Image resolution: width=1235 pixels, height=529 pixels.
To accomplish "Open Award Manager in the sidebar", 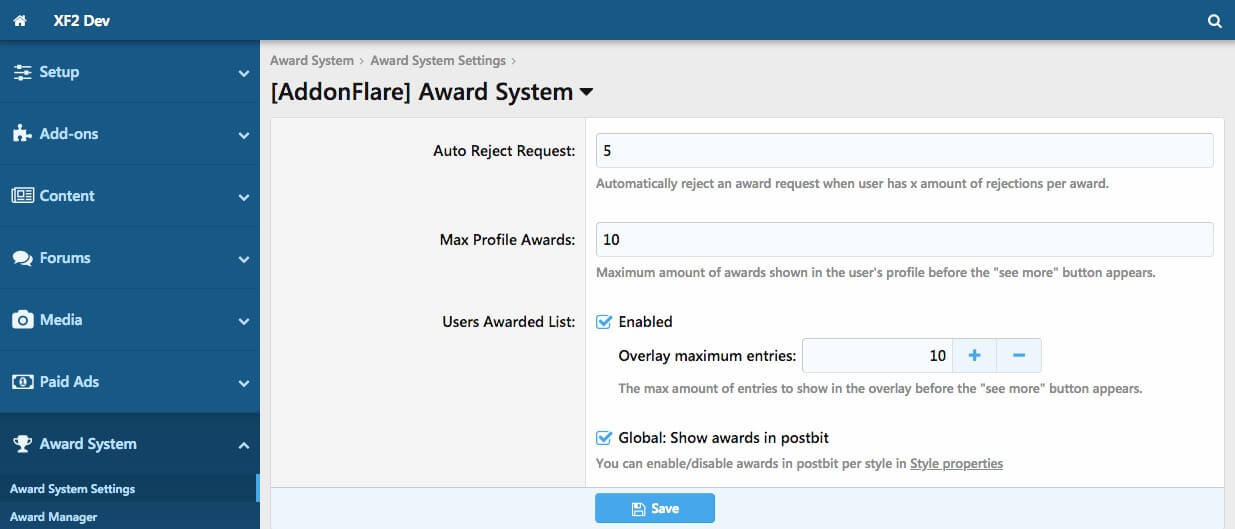I will tap(53, 517).
